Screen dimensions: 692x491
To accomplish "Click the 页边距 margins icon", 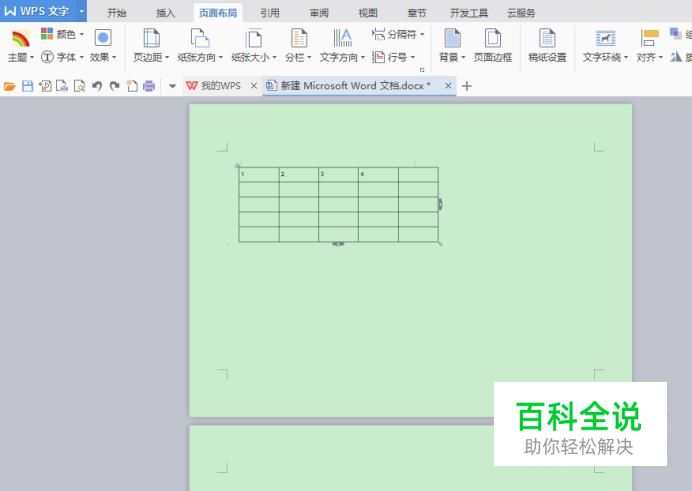I will [151, 38].
